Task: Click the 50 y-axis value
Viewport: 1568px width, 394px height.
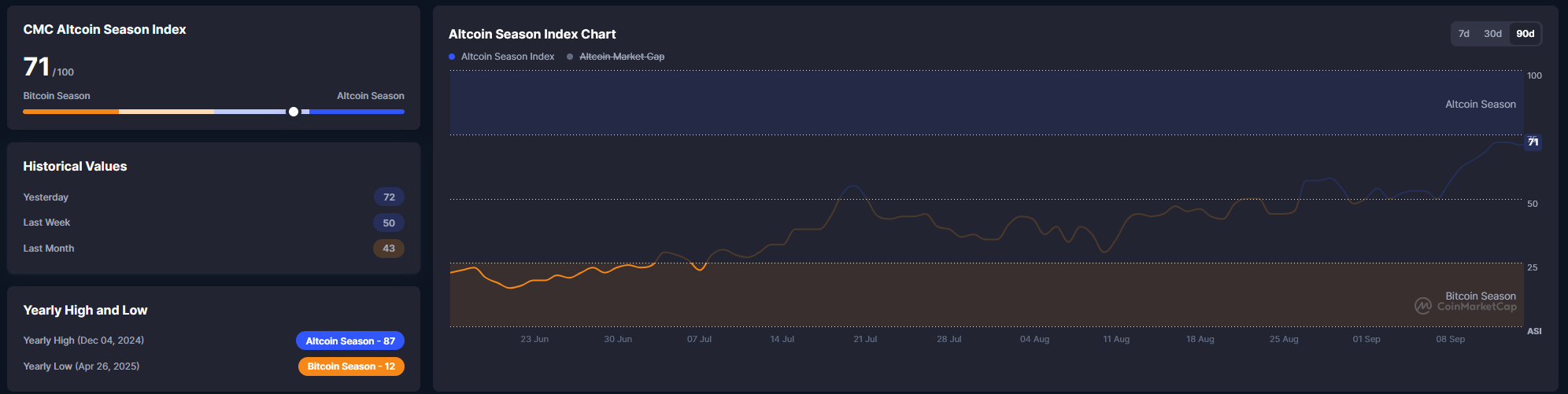Action: 1533,204
